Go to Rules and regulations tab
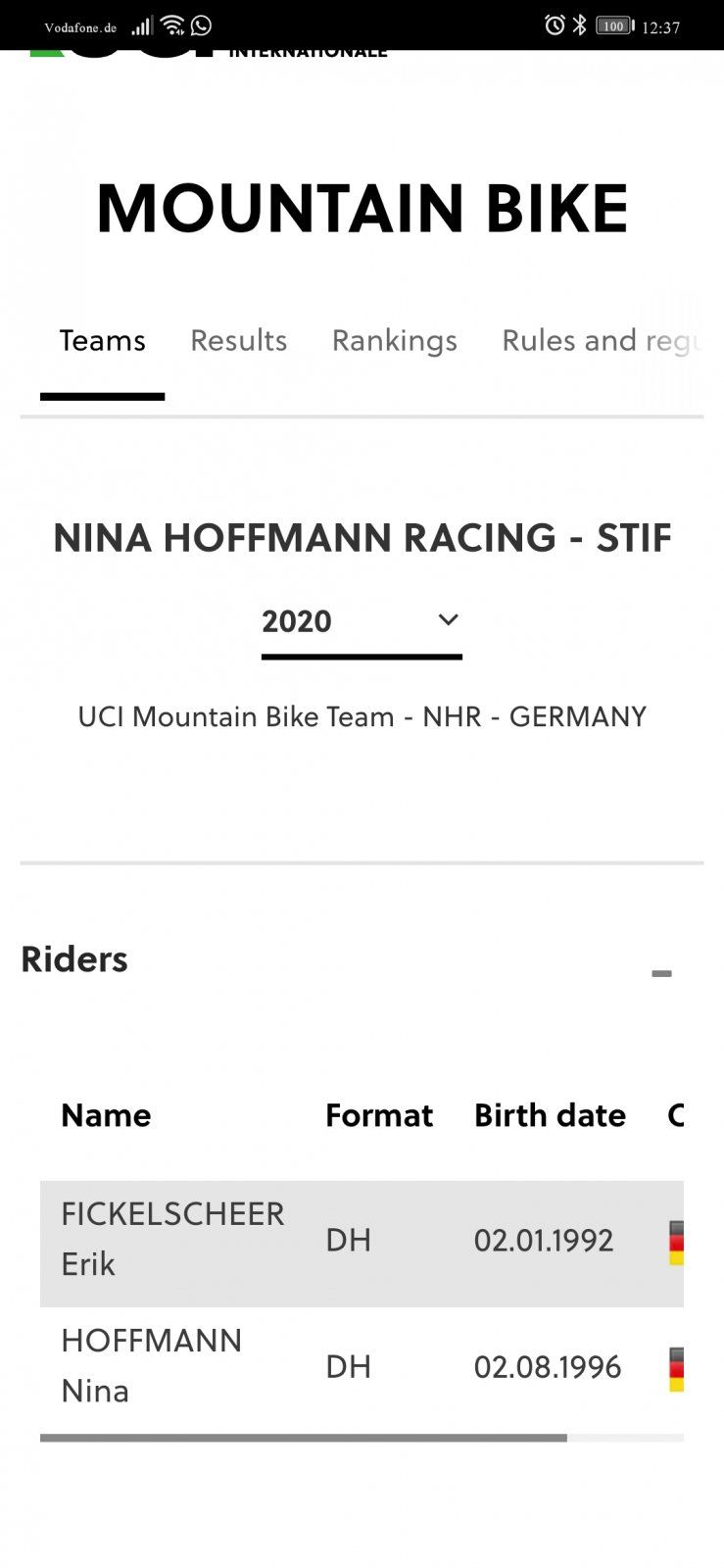The image size is (724, 1568). [x=601, y=341]
